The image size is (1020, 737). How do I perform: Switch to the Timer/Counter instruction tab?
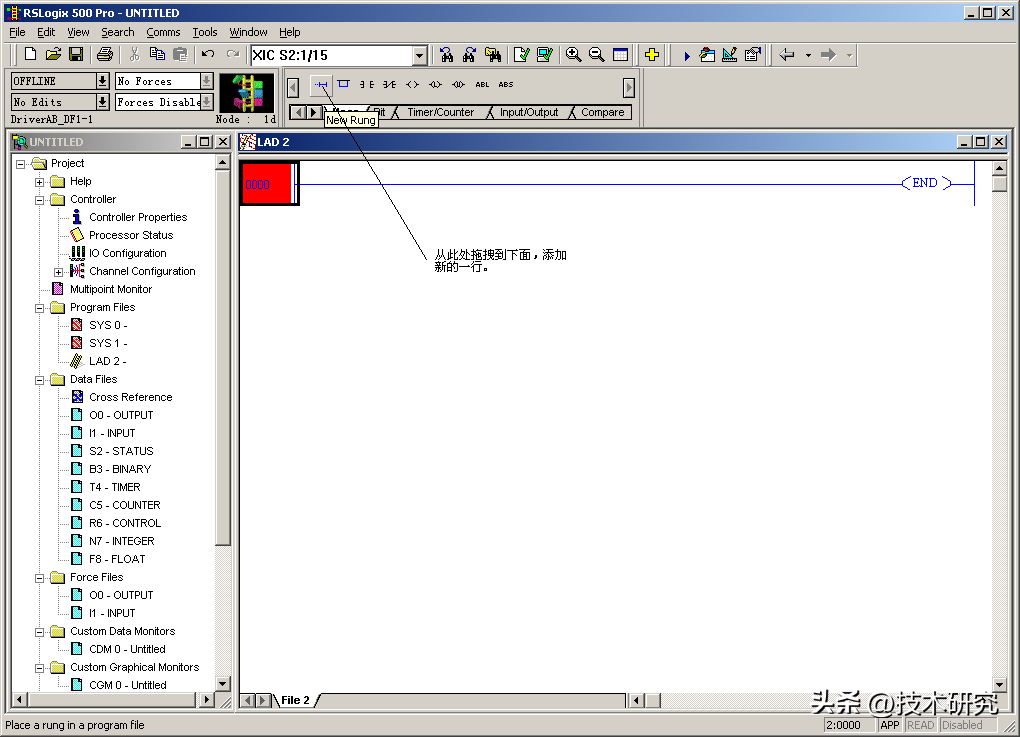click(440, 112)
